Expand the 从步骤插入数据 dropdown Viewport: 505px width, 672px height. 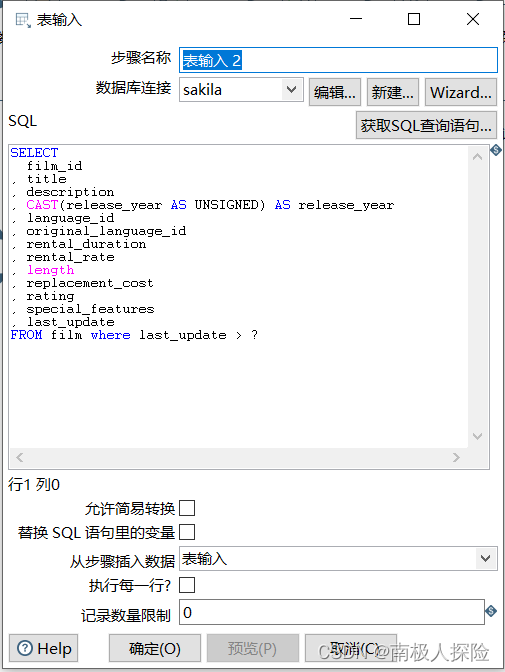pos(485,558)
